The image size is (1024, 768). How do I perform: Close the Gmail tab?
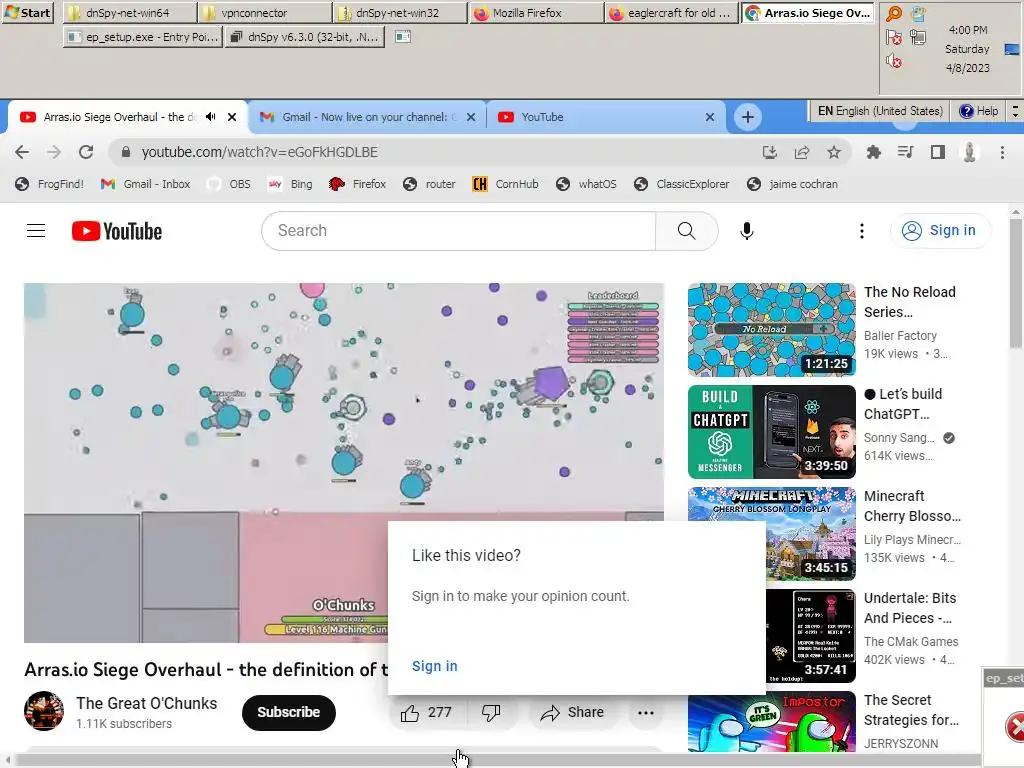[471, 117]
